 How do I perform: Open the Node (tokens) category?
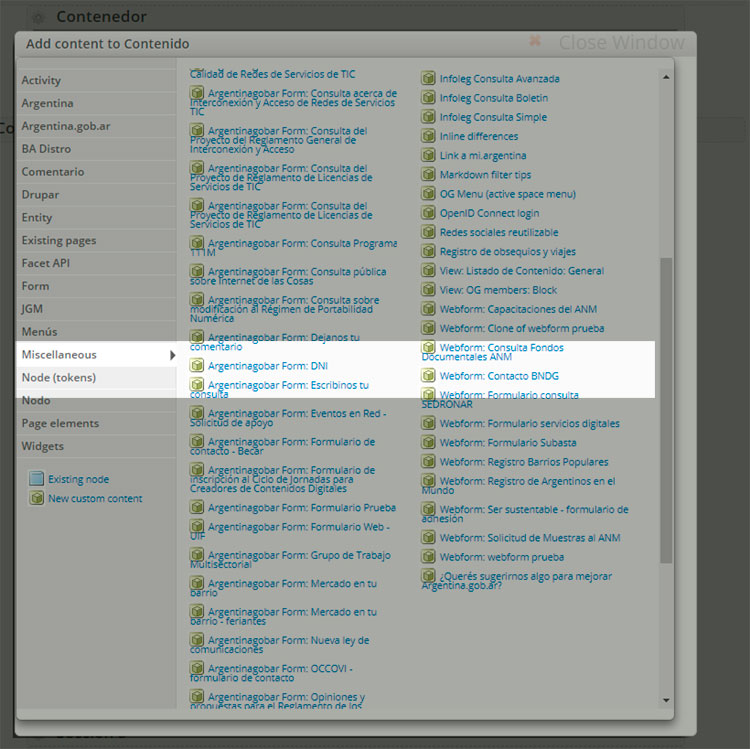[58, 378]
